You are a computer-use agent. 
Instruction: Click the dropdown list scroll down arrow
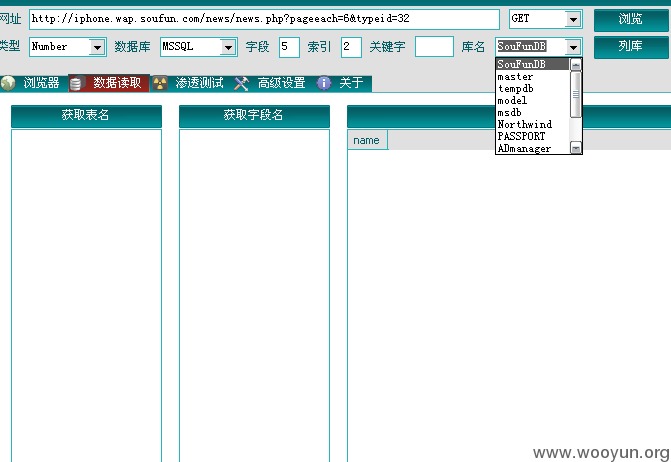pos(576,148)
